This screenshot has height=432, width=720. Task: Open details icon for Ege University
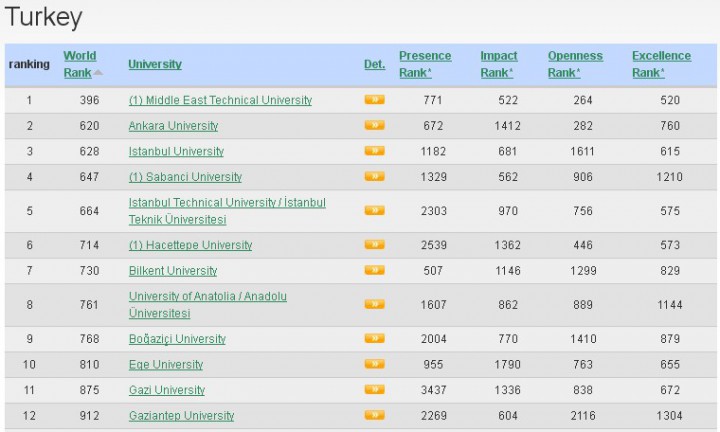(x=374, y=365)
